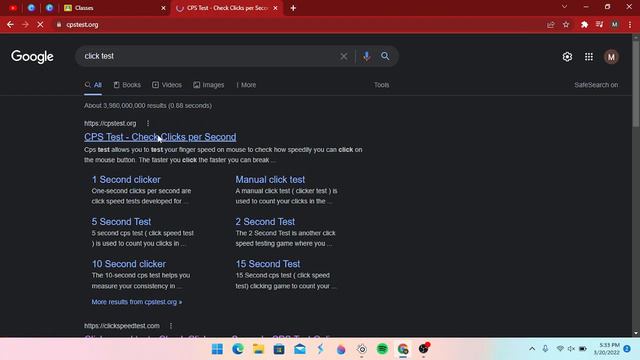Open the taskbar battery icon

pyautogui.click(x=583, y=349)
